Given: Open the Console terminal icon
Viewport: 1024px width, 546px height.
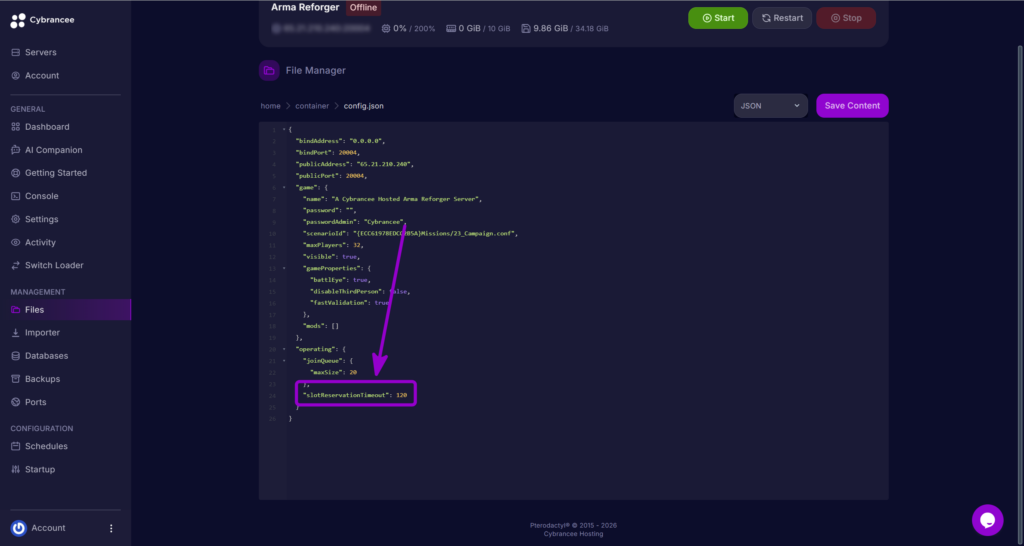Looking at the screenshot, I should pyautogui.click(x=16, y=196).
